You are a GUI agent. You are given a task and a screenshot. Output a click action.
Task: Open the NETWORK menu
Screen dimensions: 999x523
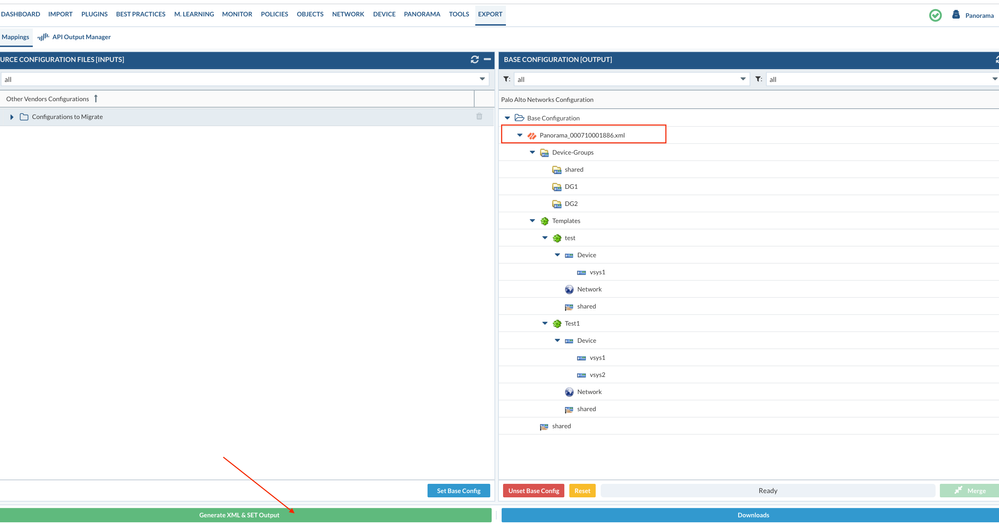tap(348, 14)
